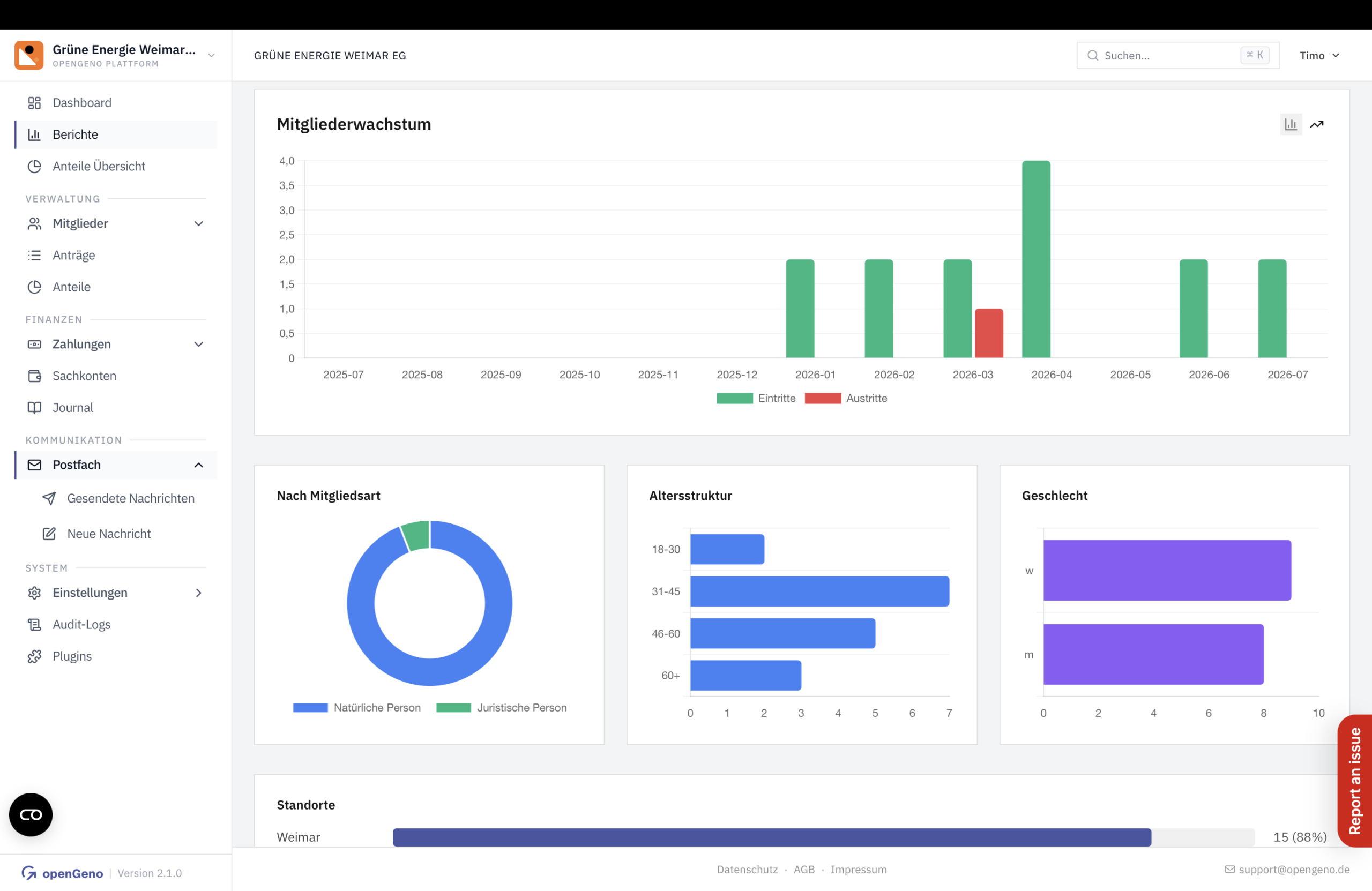Click the 15 (88%) value in Standorte
The height and width of the screenshot is (891, 1372).
pos(1300,837)
